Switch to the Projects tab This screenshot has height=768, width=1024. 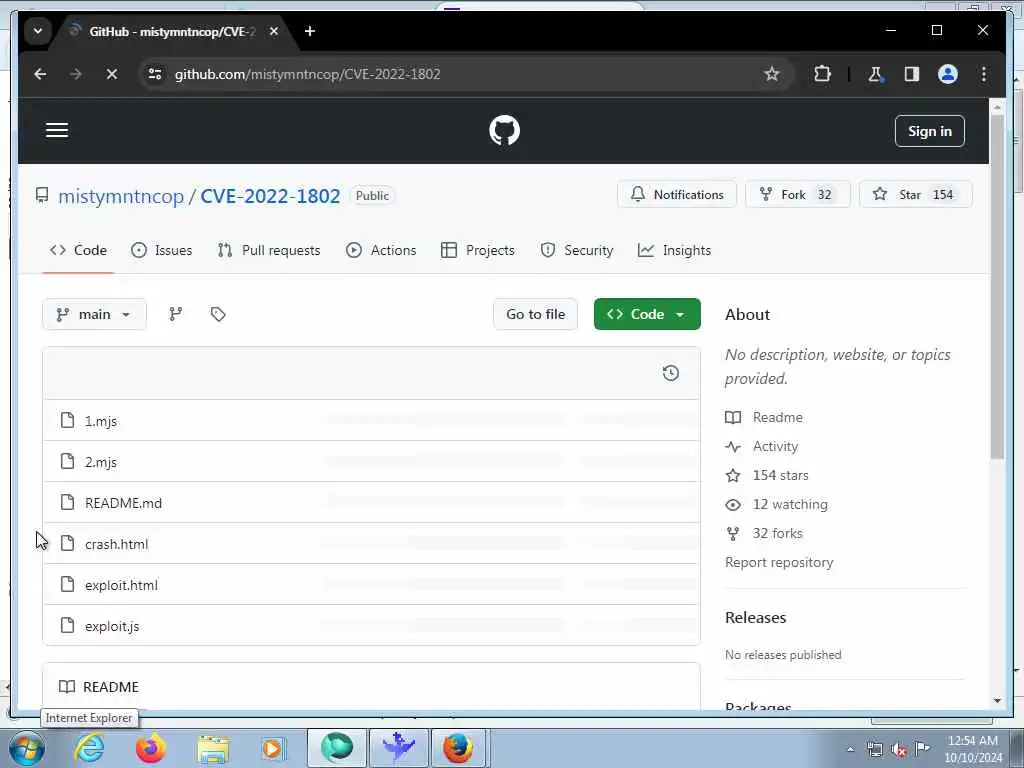[x=477, y=250]
